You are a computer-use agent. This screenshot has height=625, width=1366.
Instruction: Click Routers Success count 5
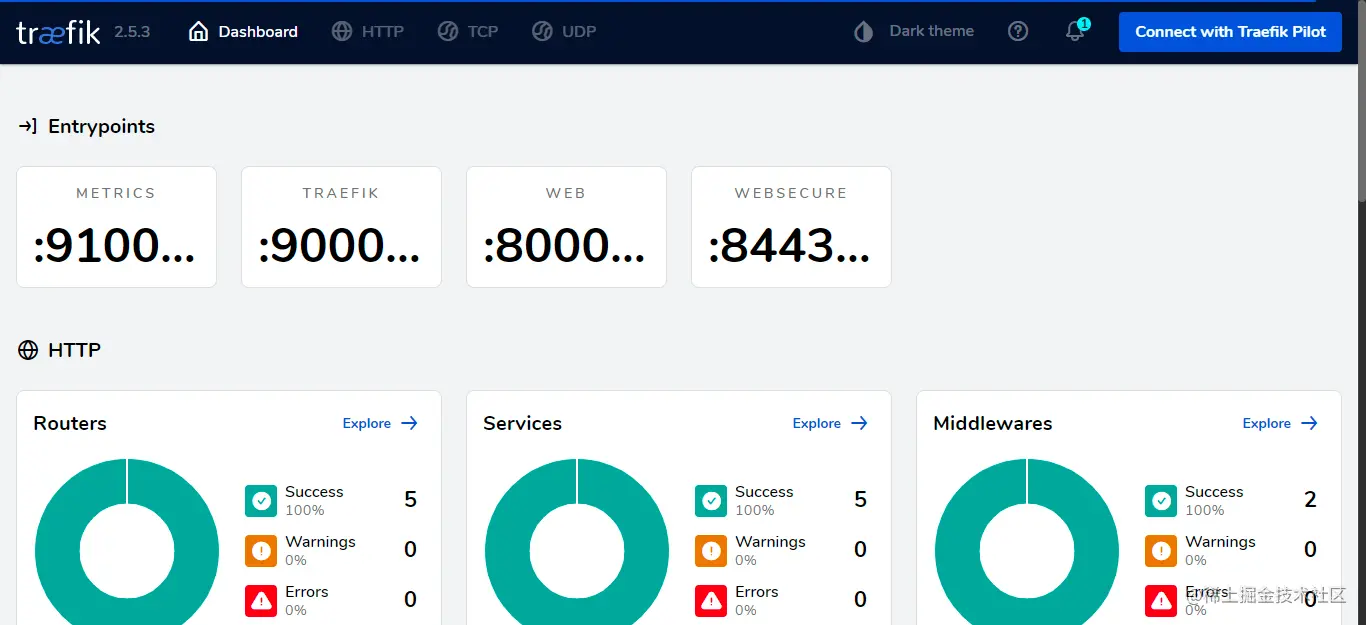pyautogui.click(x=410, y=500)
